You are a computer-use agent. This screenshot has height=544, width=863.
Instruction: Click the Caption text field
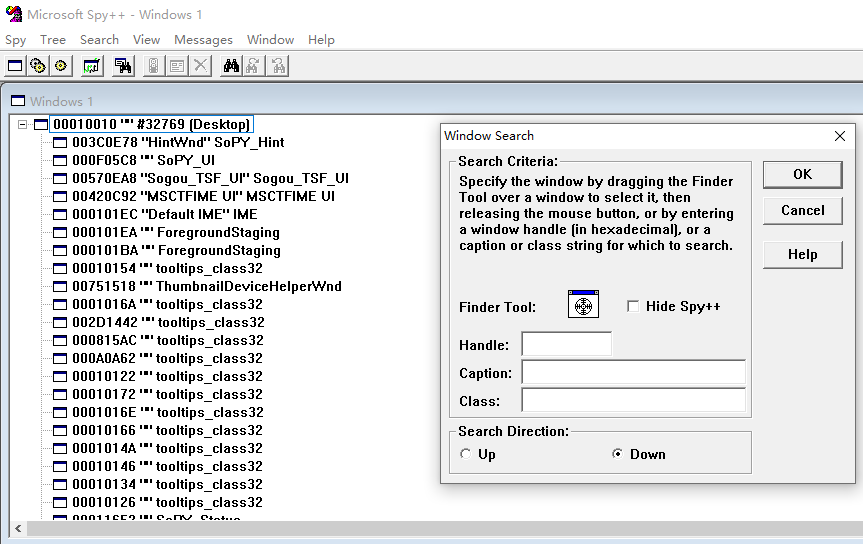click(x=633, y=373)
